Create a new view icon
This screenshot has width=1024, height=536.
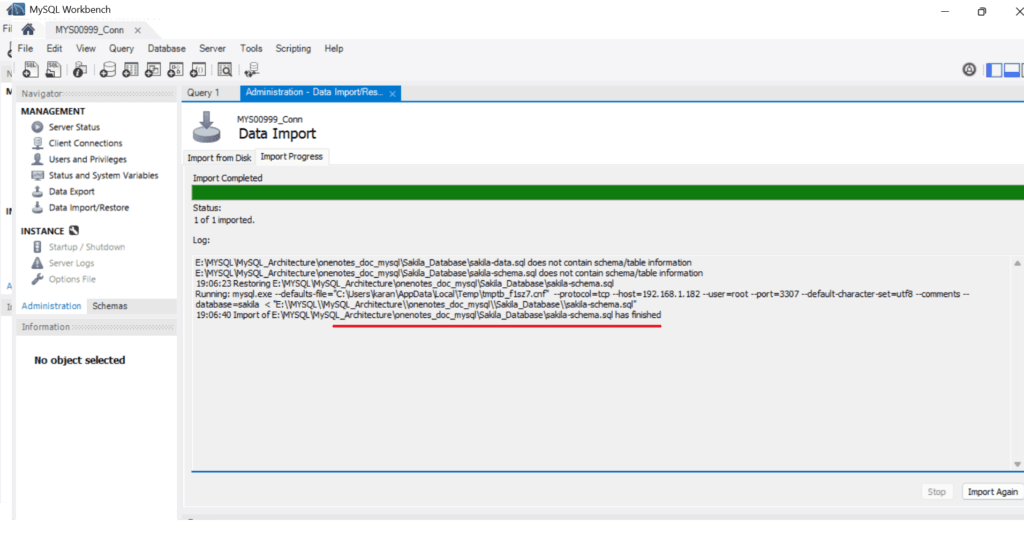click(x=153, y=70)
